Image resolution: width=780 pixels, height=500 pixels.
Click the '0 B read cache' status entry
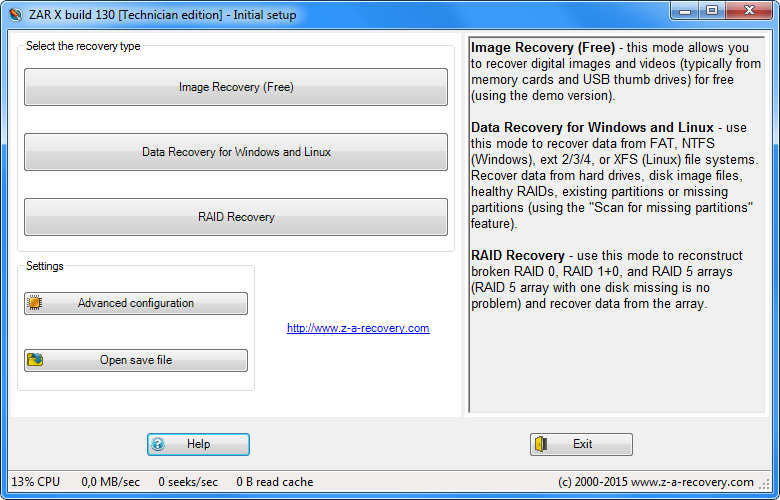point(275,482)
